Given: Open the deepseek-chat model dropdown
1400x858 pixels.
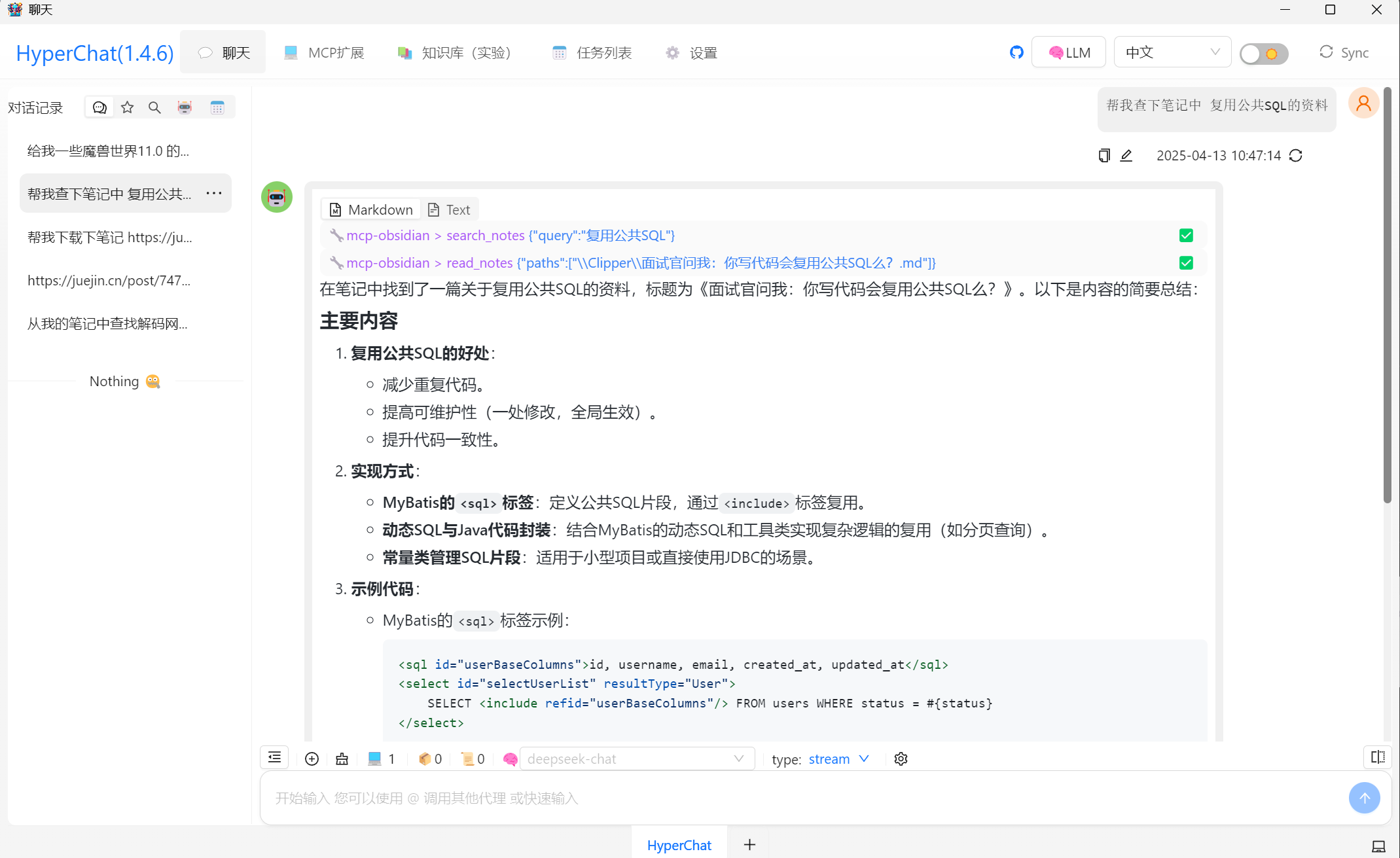Looking at the screenshot, I should tap(637, 759).
